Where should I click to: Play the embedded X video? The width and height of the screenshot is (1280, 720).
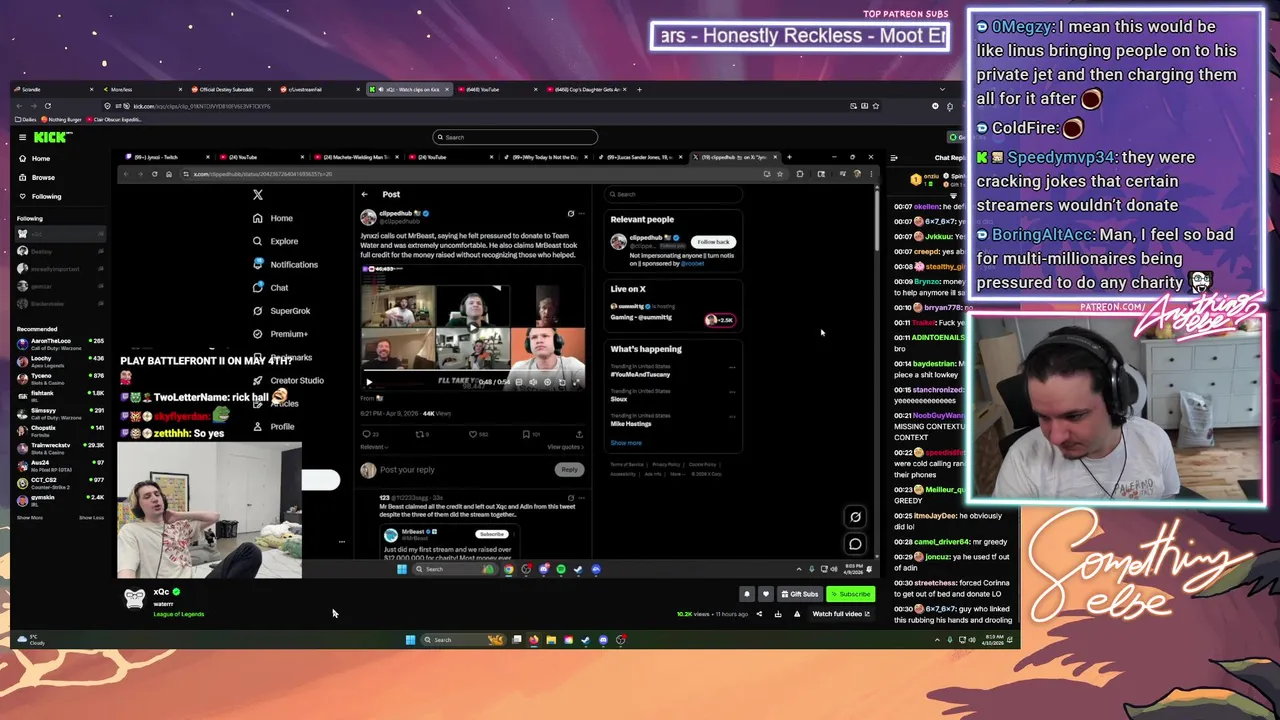(369, 382)
